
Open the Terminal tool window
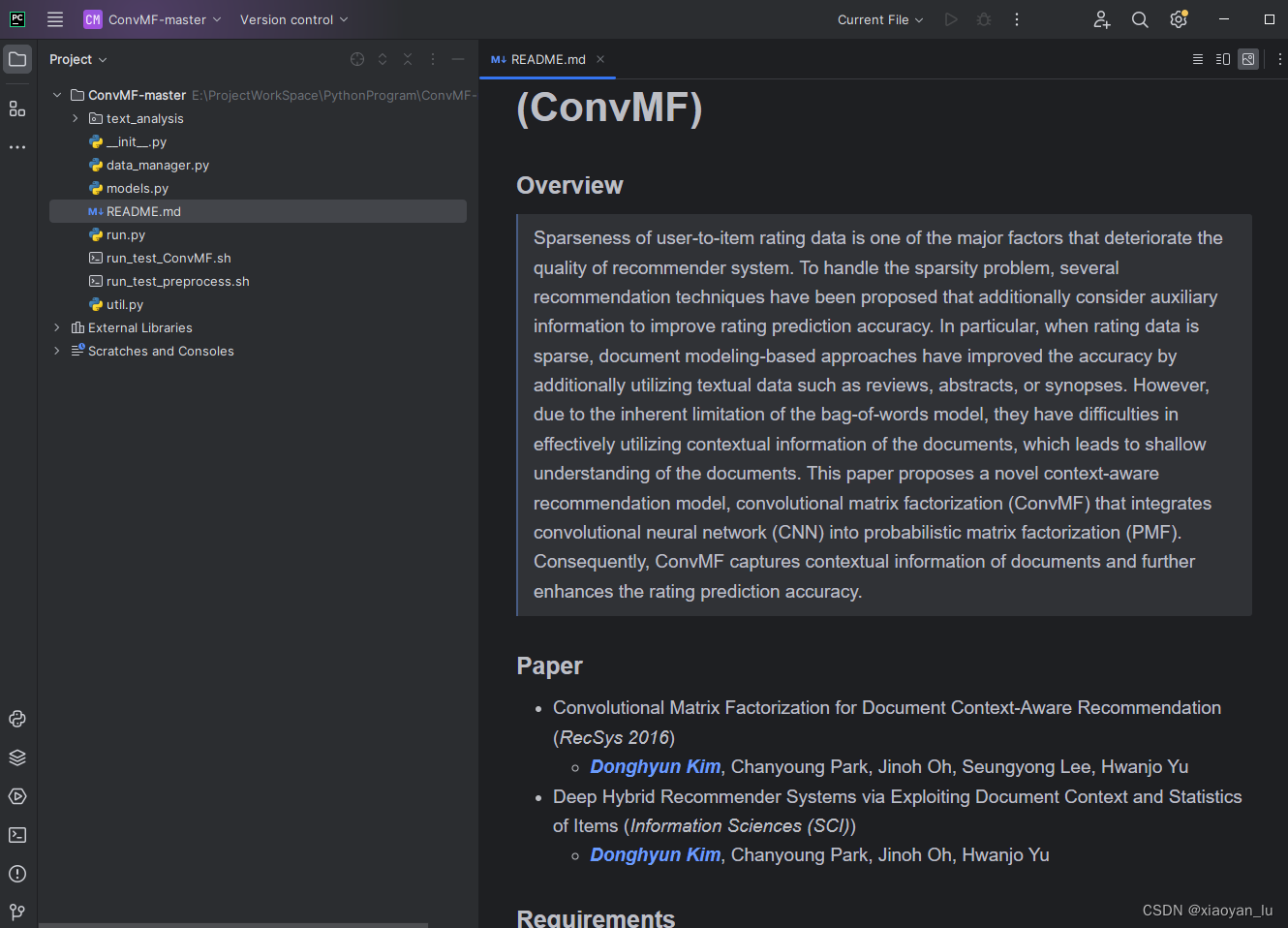pyautogui.click(x=16, y=835)
